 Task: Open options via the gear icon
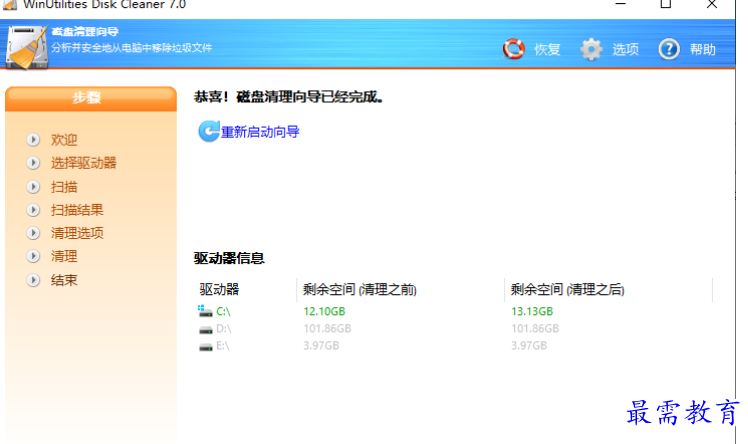[x=591, y=49]
